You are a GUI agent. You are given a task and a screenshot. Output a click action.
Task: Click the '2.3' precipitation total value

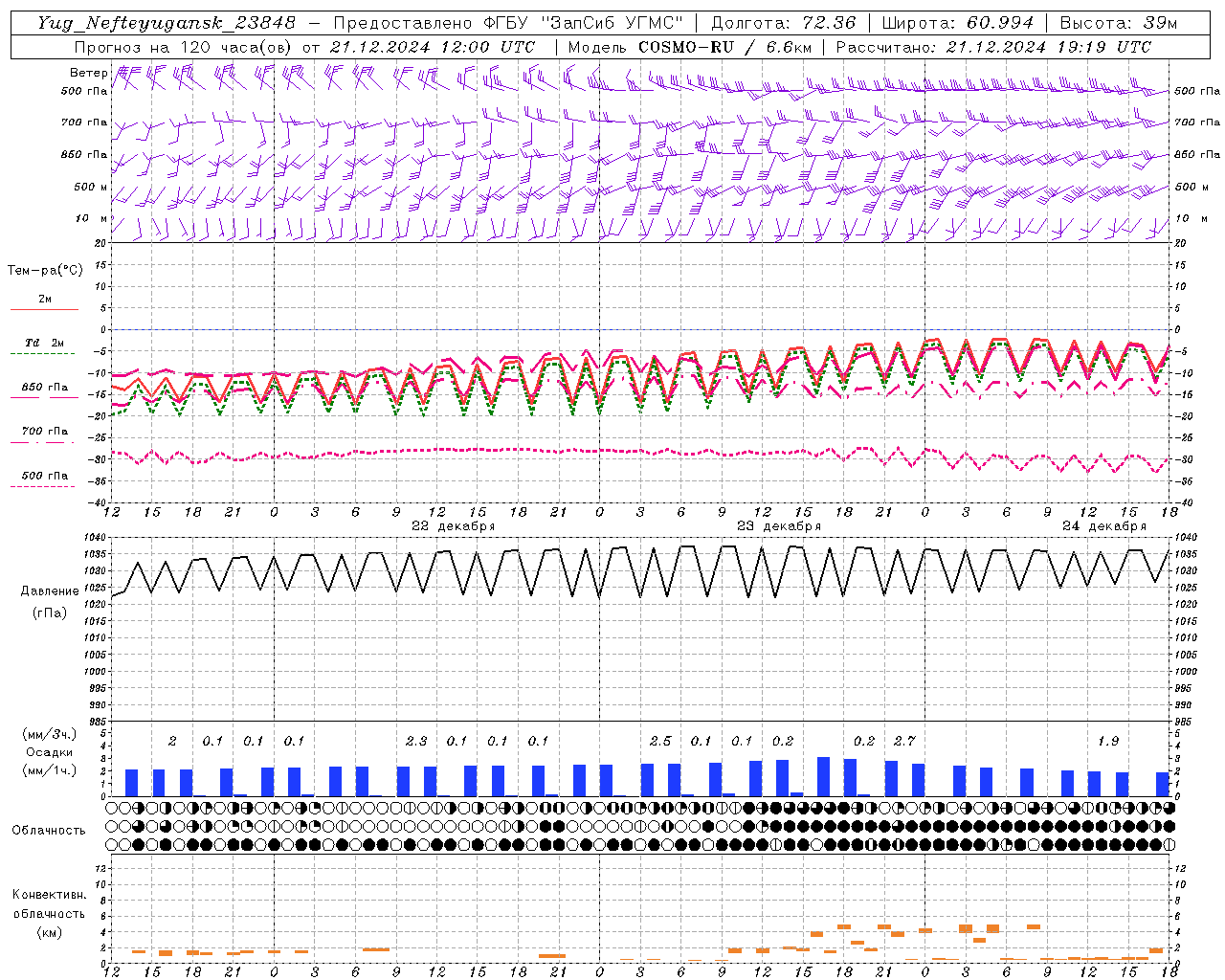pos(416,741)
